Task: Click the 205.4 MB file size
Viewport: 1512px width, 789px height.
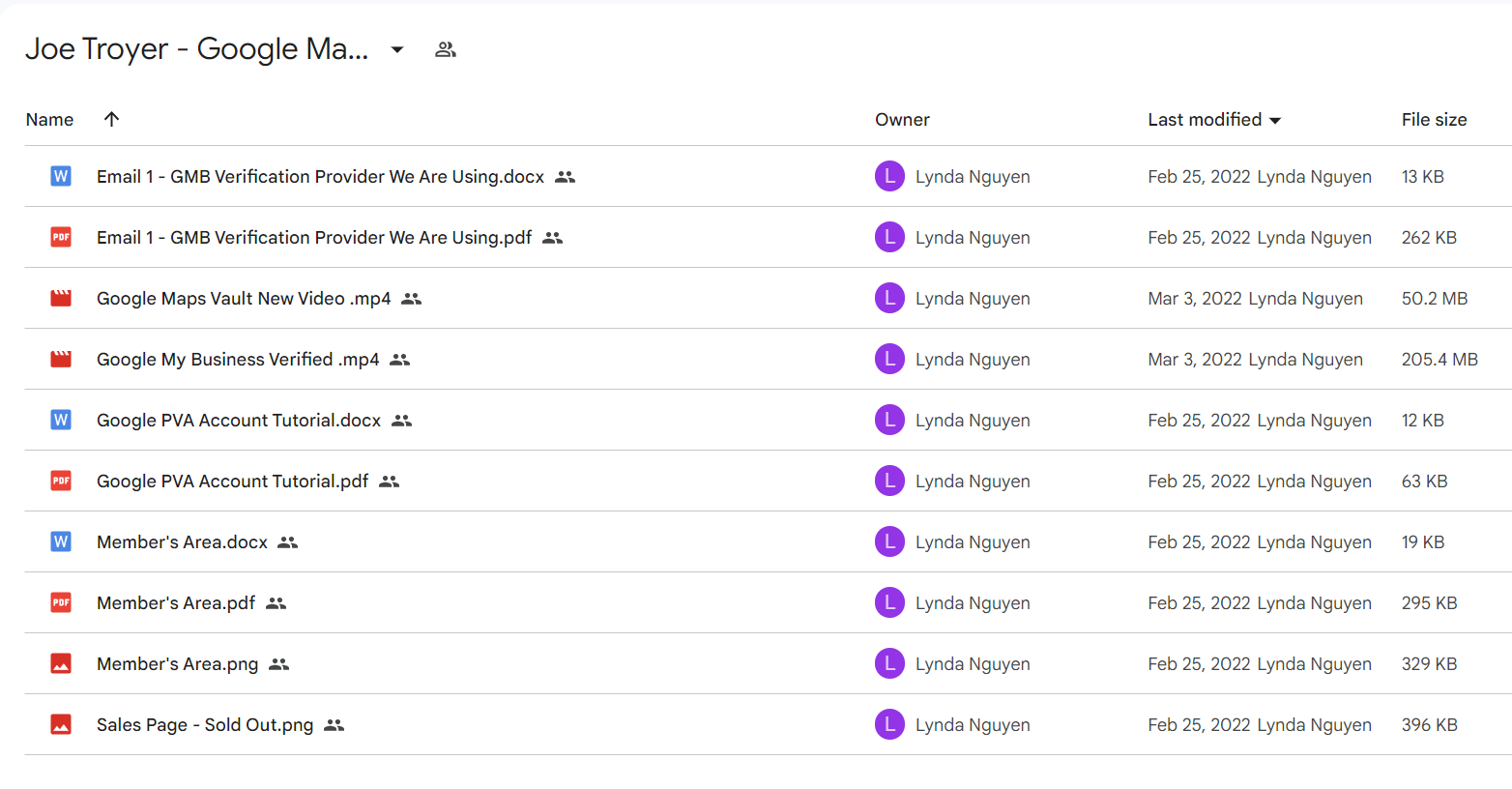Action: tap(1439, 360)
